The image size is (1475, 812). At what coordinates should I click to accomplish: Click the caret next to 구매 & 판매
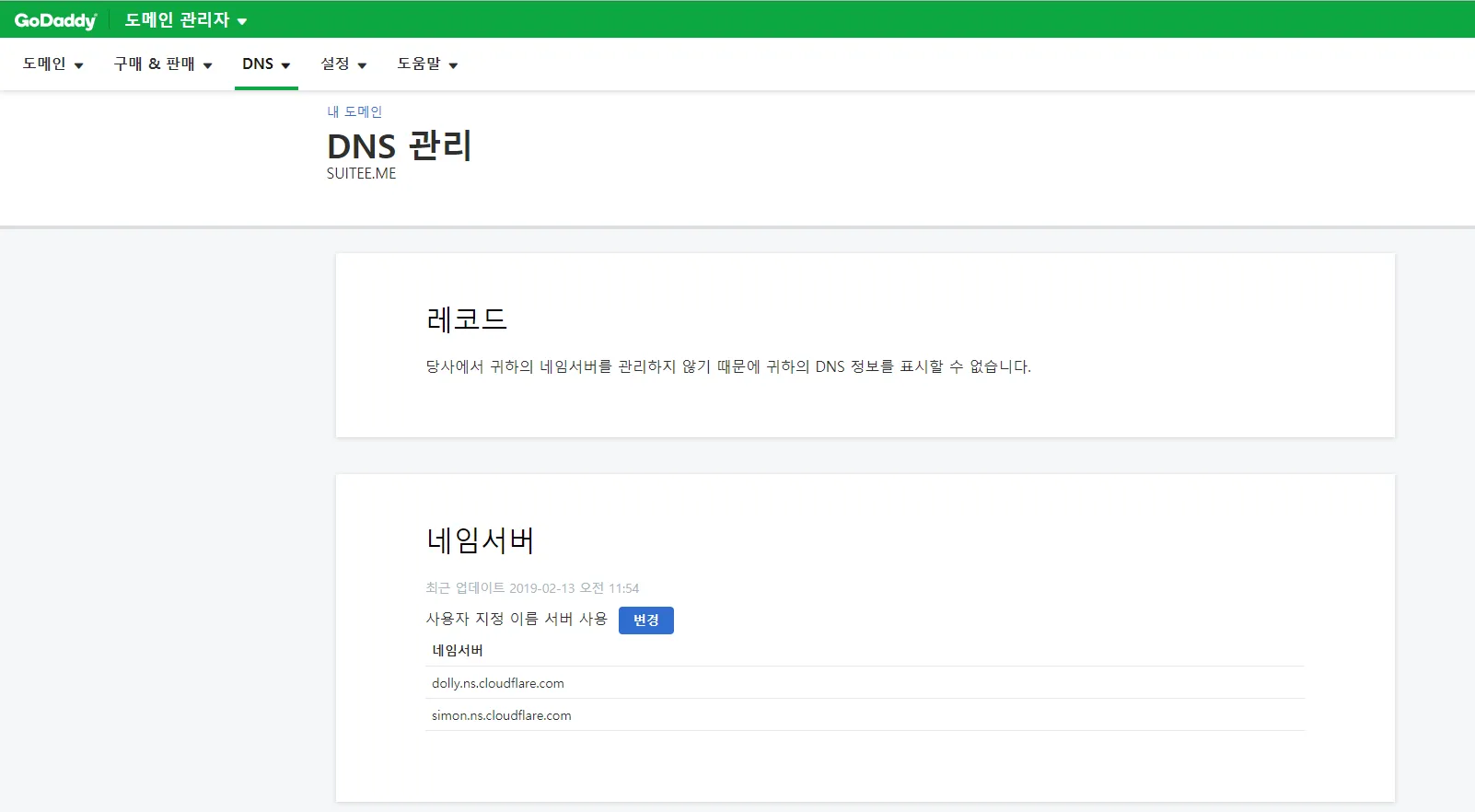(x=207, y=65)
